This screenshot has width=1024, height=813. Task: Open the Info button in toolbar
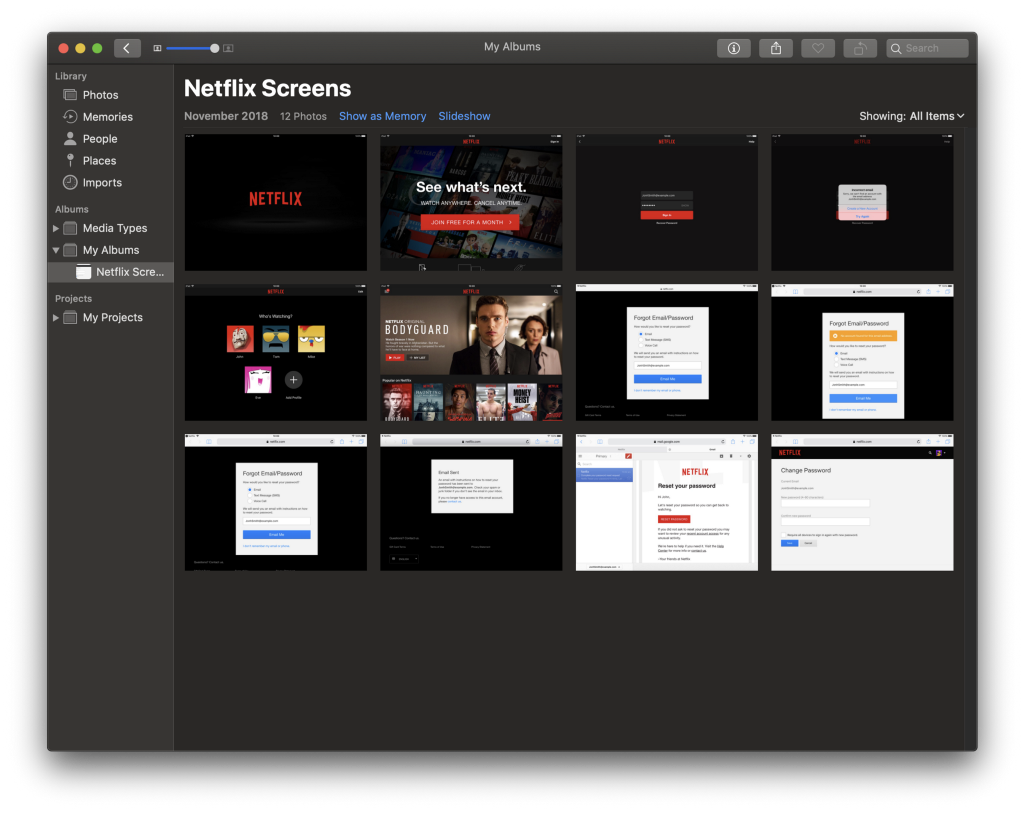[733, 48]
